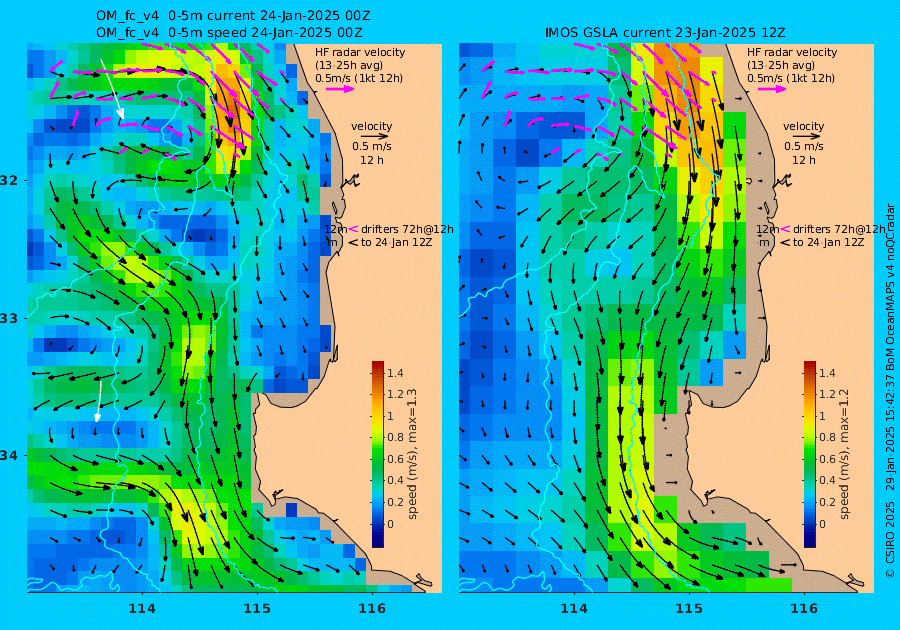Click the 1.4 tick on left colour bar
Viewport: 900px width, 630px height.
click(x=395, y=373)
